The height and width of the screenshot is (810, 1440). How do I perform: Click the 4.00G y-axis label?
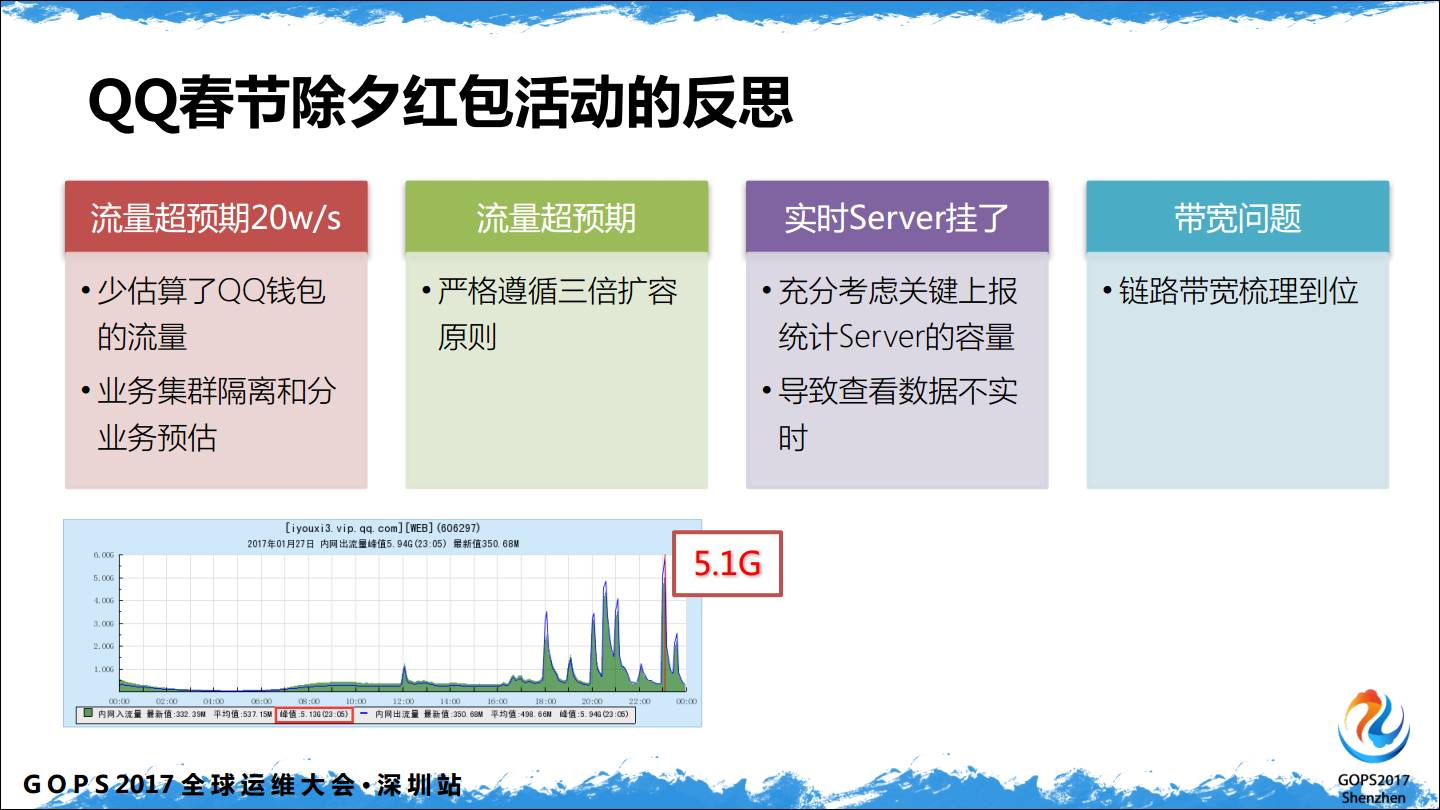[x=104, y=601]
